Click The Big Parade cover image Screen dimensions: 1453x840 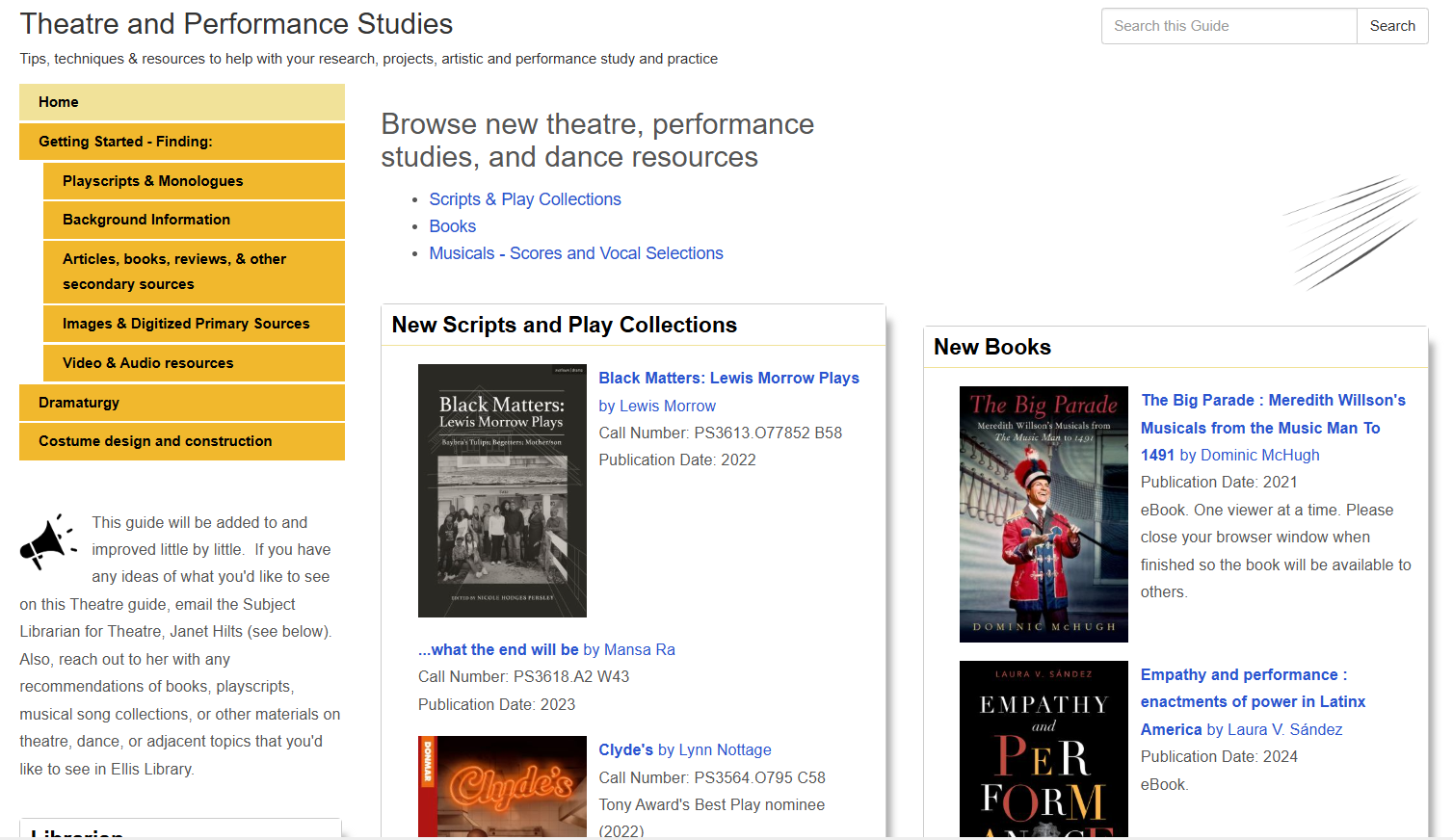[x=1044, y=514]
